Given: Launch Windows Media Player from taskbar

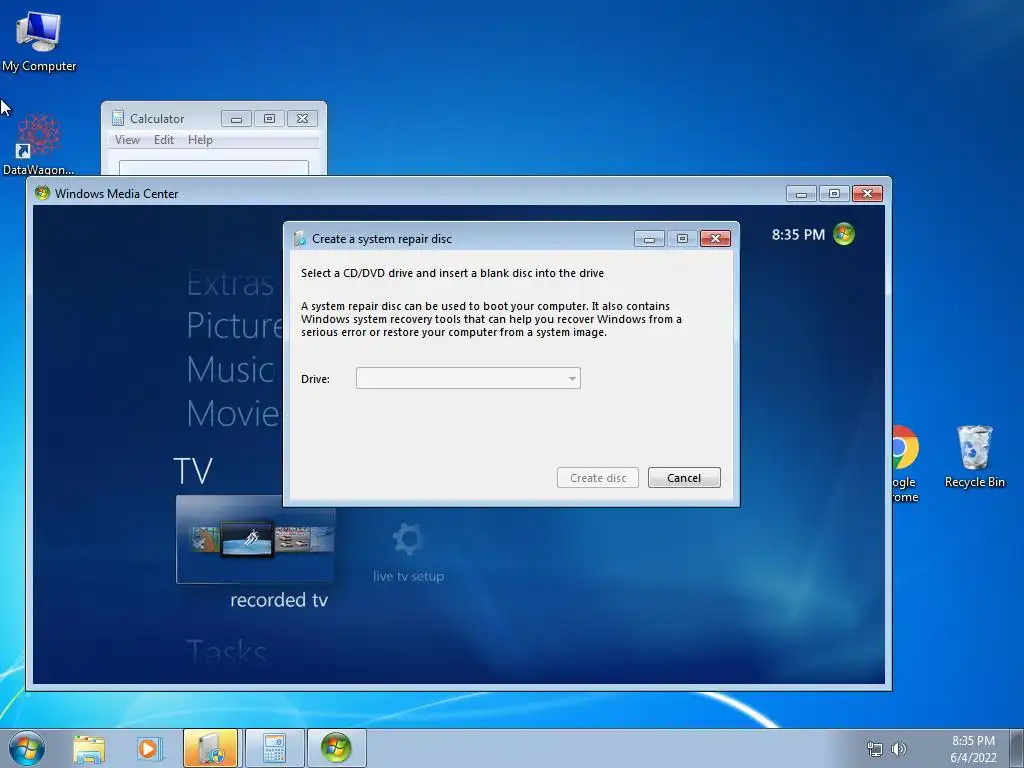Looking at the screenshot, I should (150, 748).
